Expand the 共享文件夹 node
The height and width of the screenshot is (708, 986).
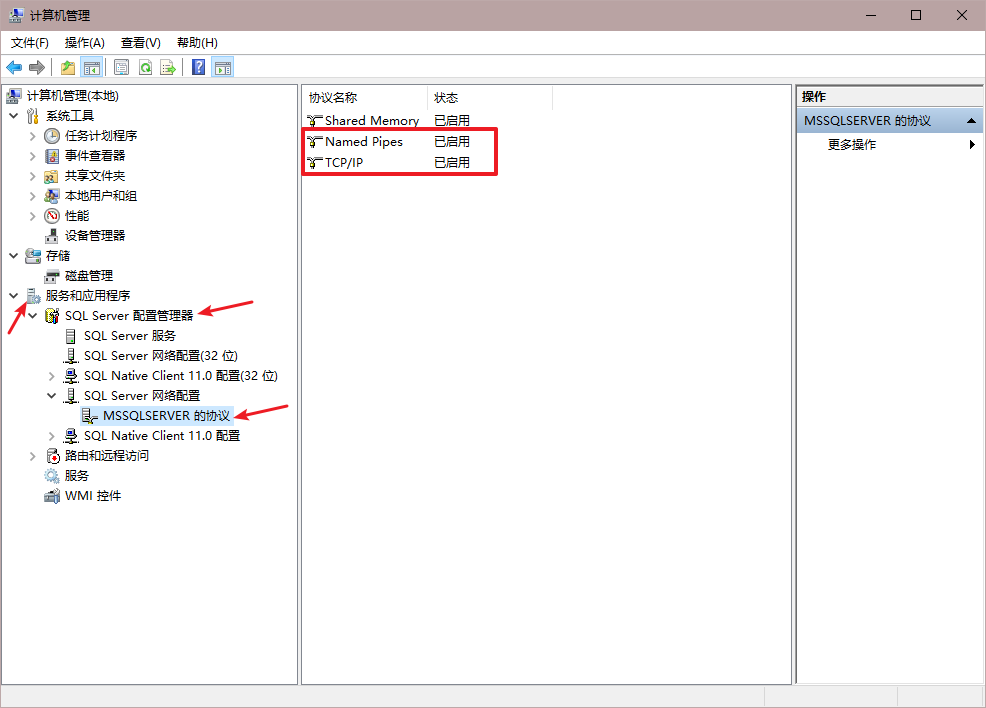pyautogui.click(x=33, y=176)
